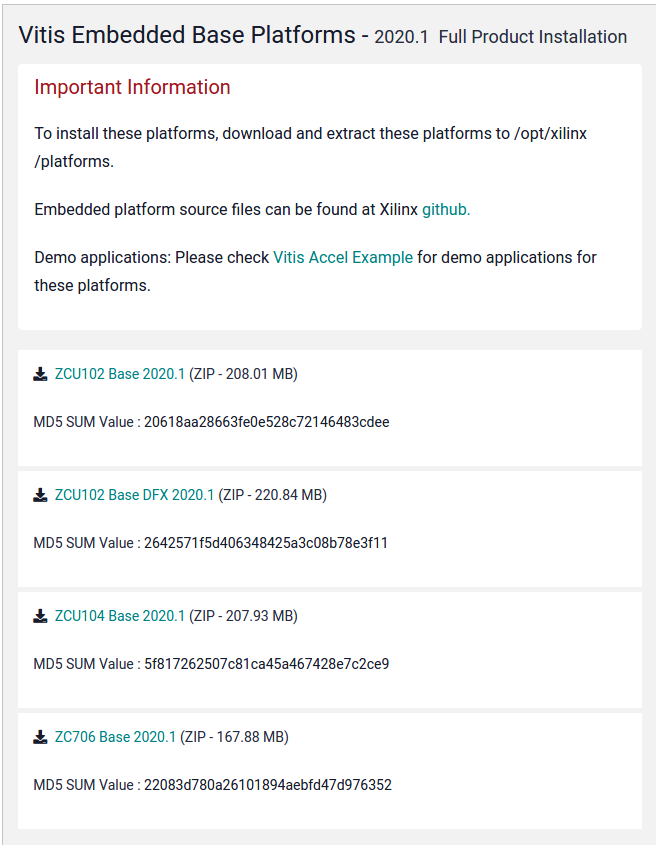The height and width of the screenshot is (845, 656).
Task: Open the ZCU102 Base DFX 2020.1 link
Action: coord(135,494)
